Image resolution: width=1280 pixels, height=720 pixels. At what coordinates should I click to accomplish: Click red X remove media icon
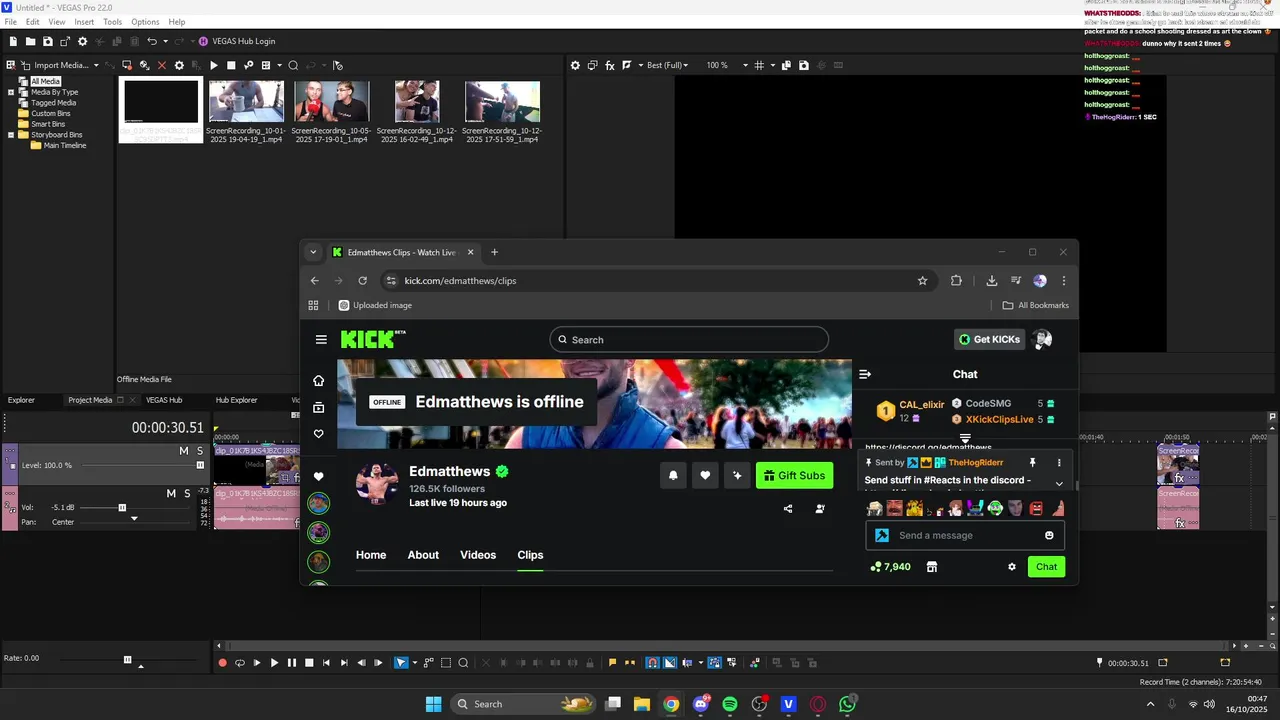(x=162, y=65)
